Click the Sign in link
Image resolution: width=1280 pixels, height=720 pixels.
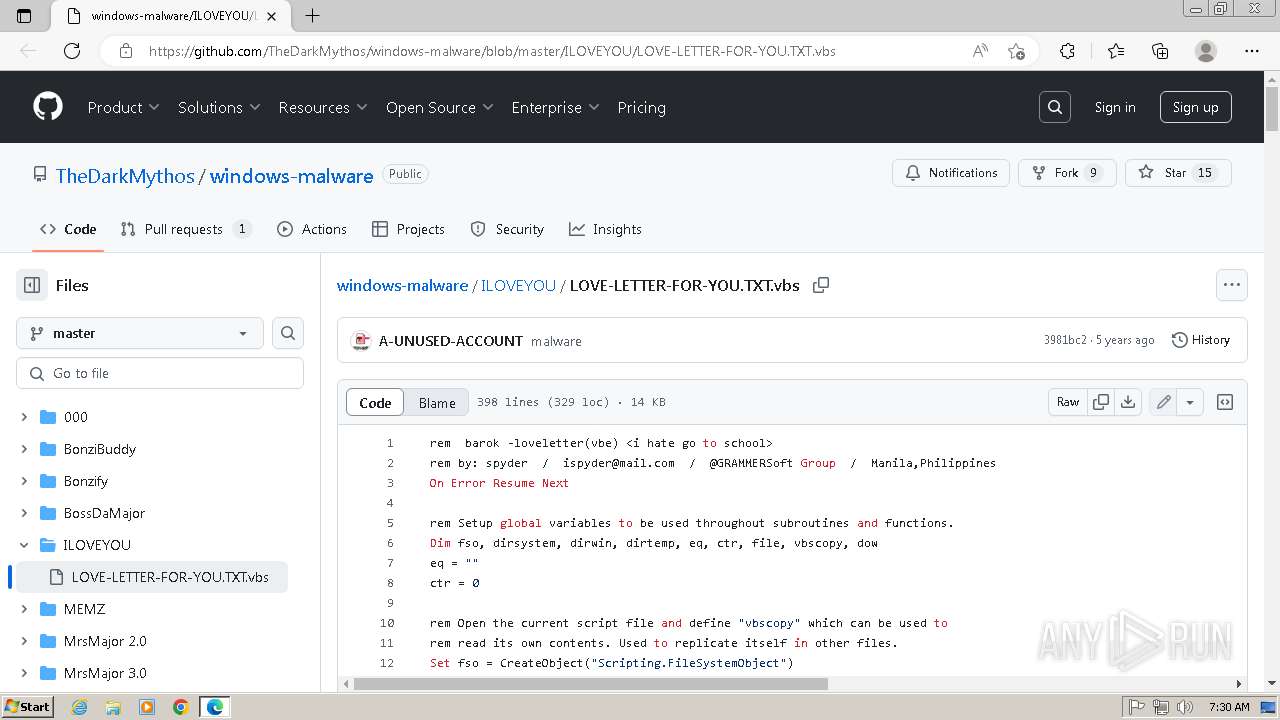[1115, 107]
